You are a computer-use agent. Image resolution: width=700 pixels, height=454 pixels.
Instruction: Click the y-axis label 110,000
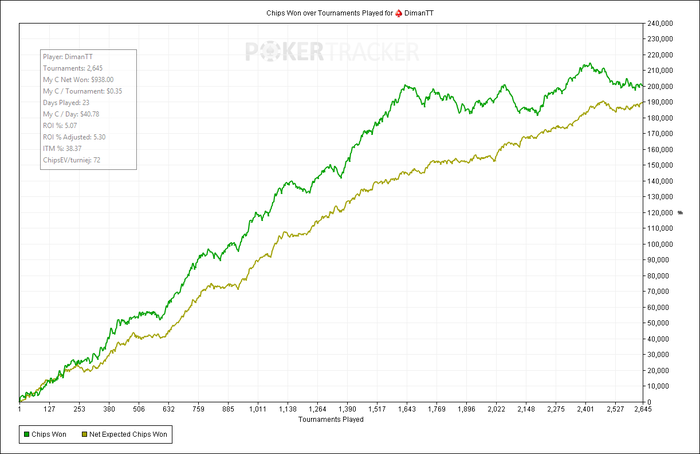coord(660,228)
